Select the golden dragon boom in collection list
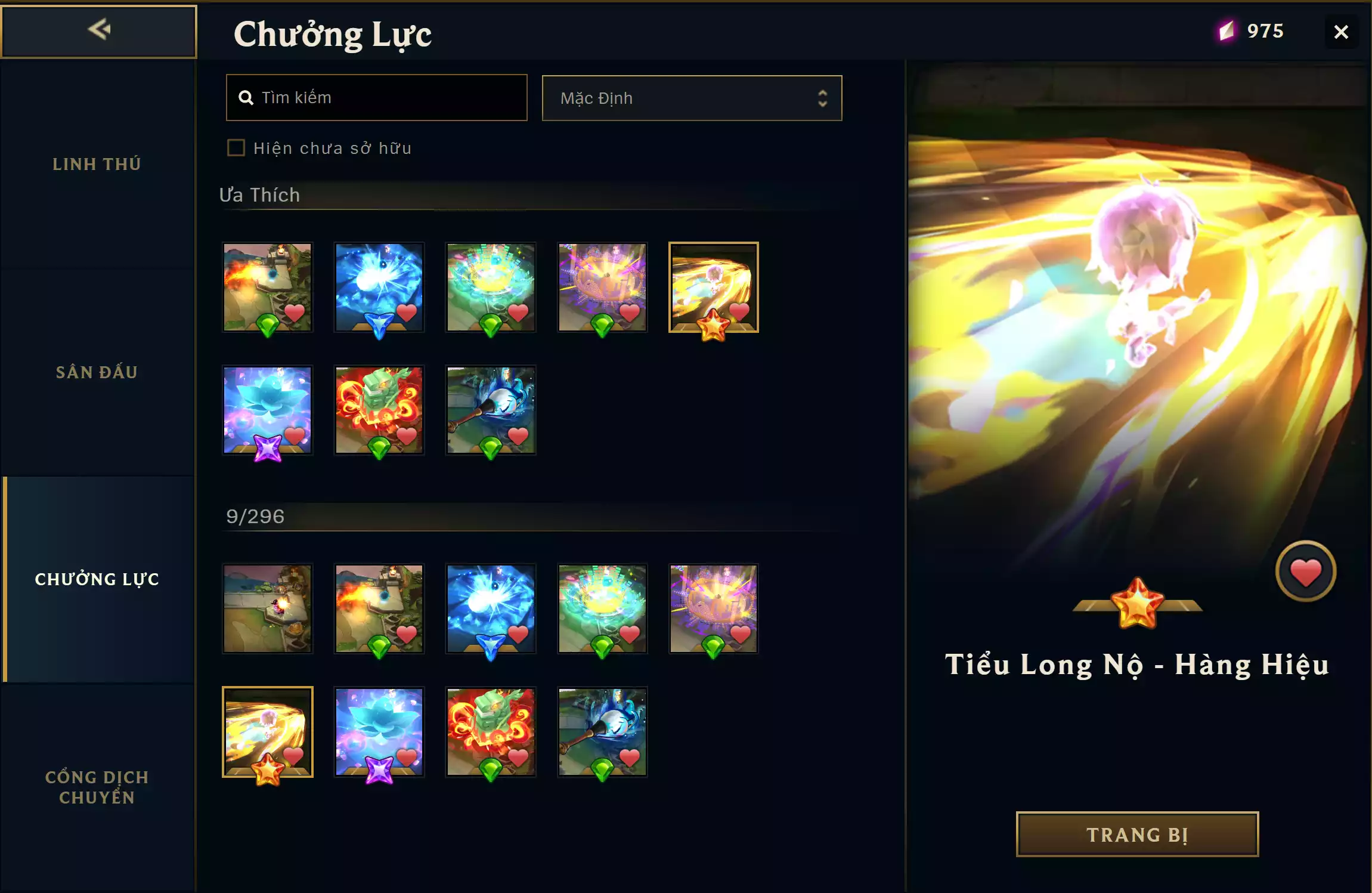The image size is (1372, 893). pyautogui.click(x=267, y=732)
